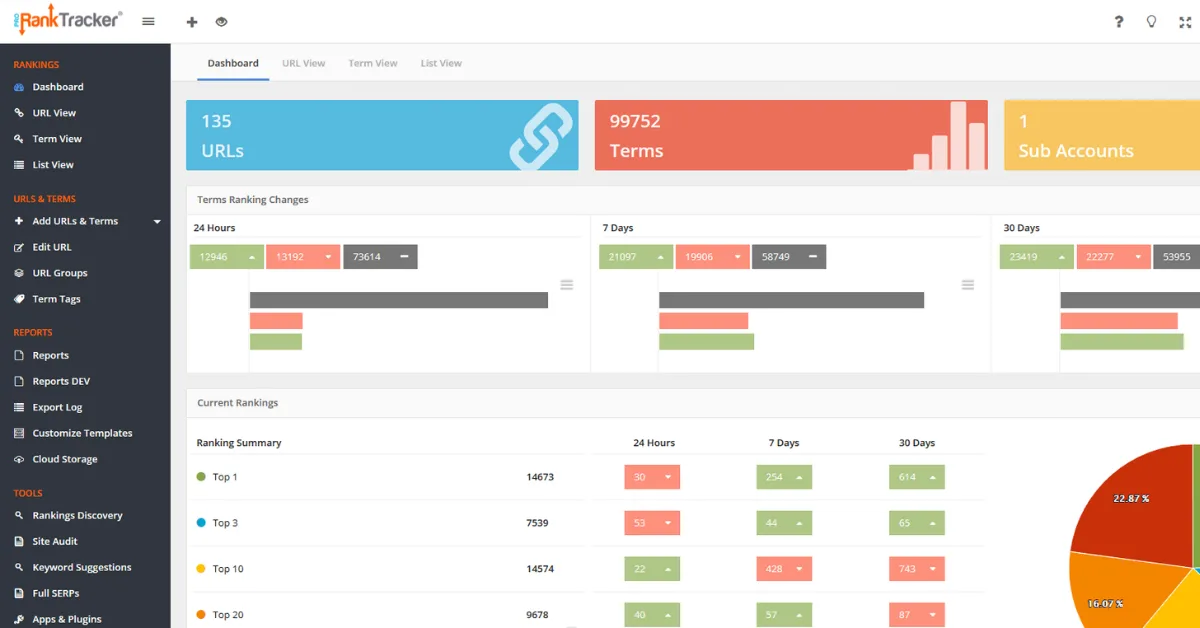Open the lightbulb tips icon
This screenshot has width=1200, height=628.
1151,21
